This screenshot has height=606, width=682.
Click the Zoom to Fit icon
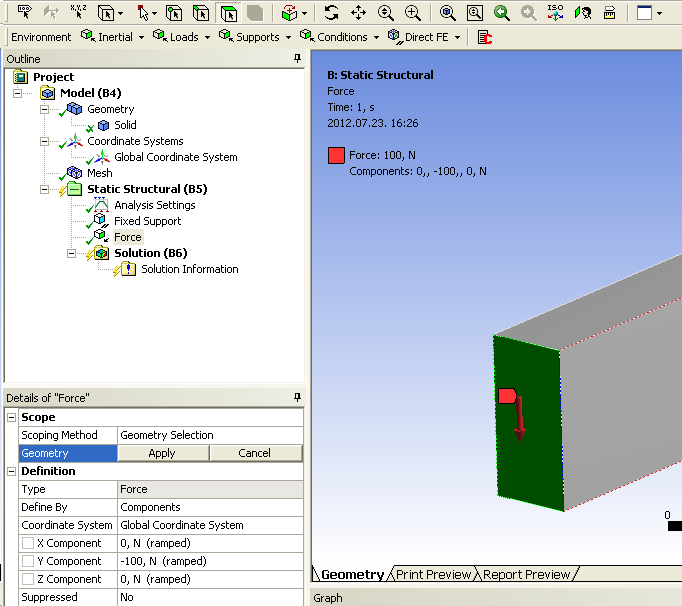coord(448,13)
